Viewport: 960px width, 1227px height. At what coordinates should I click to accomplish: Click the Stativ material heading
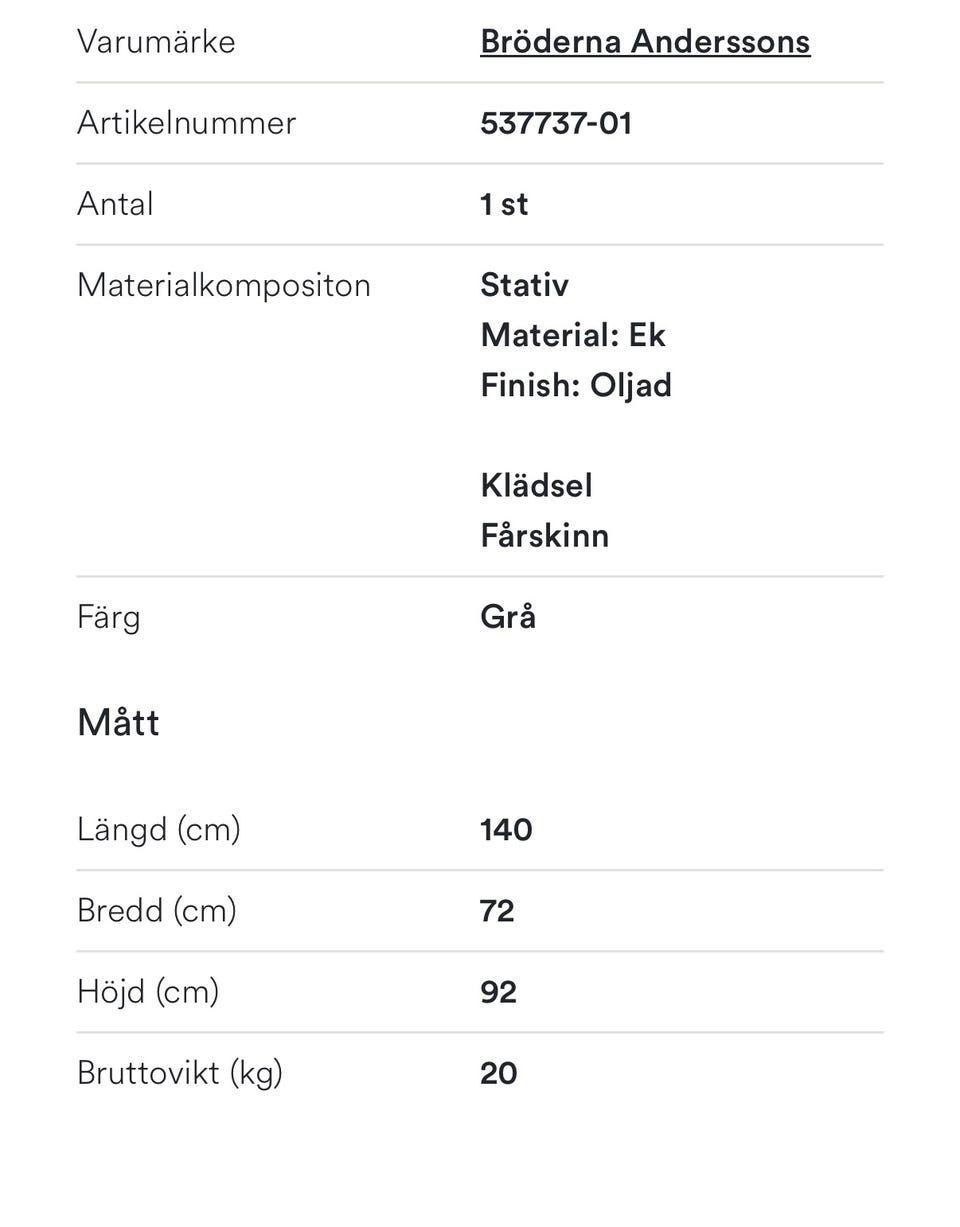[x=524, y=285]
